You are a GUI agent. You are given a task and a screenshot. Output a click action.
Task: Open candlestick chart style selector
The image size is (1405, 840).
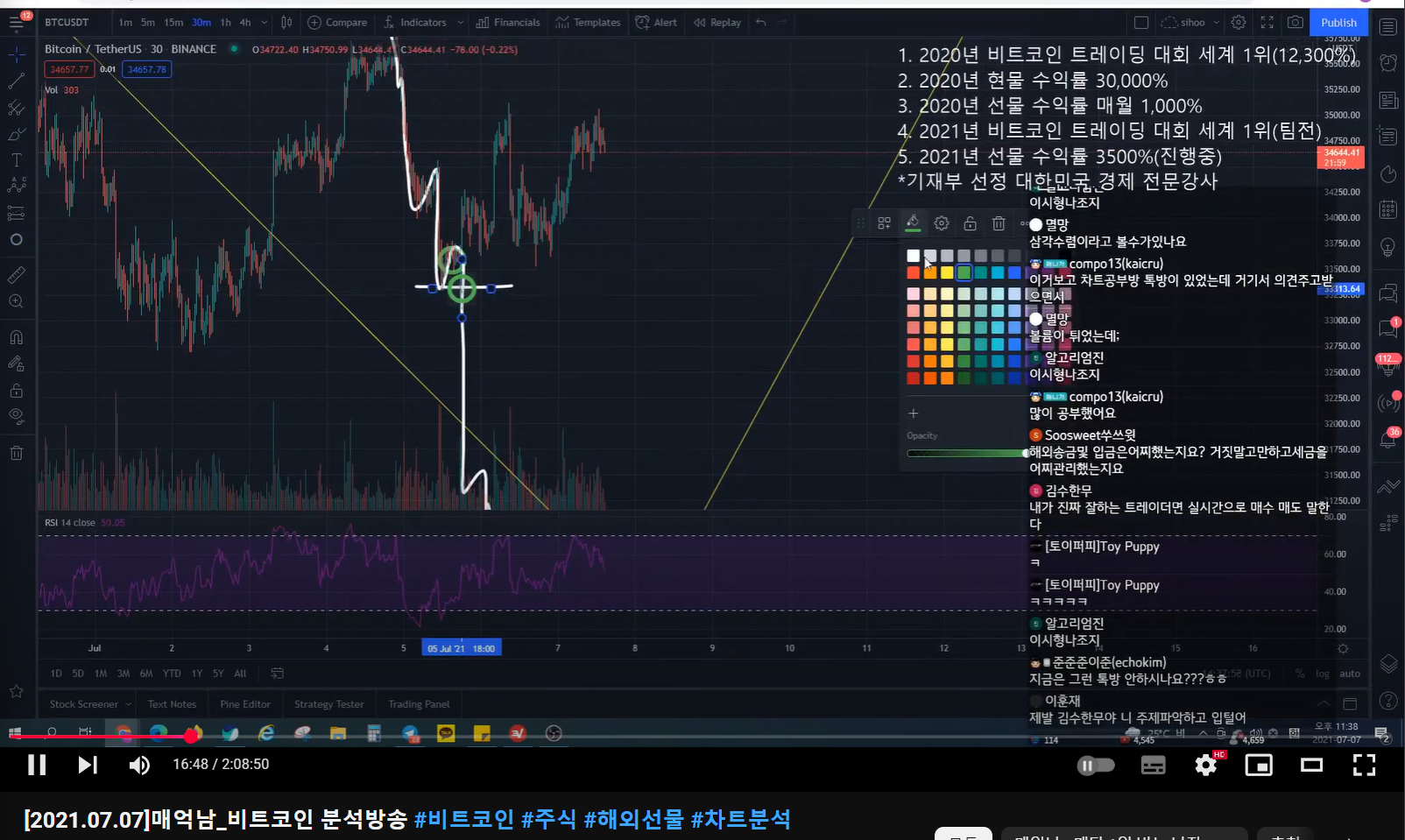tap(287, 22)
